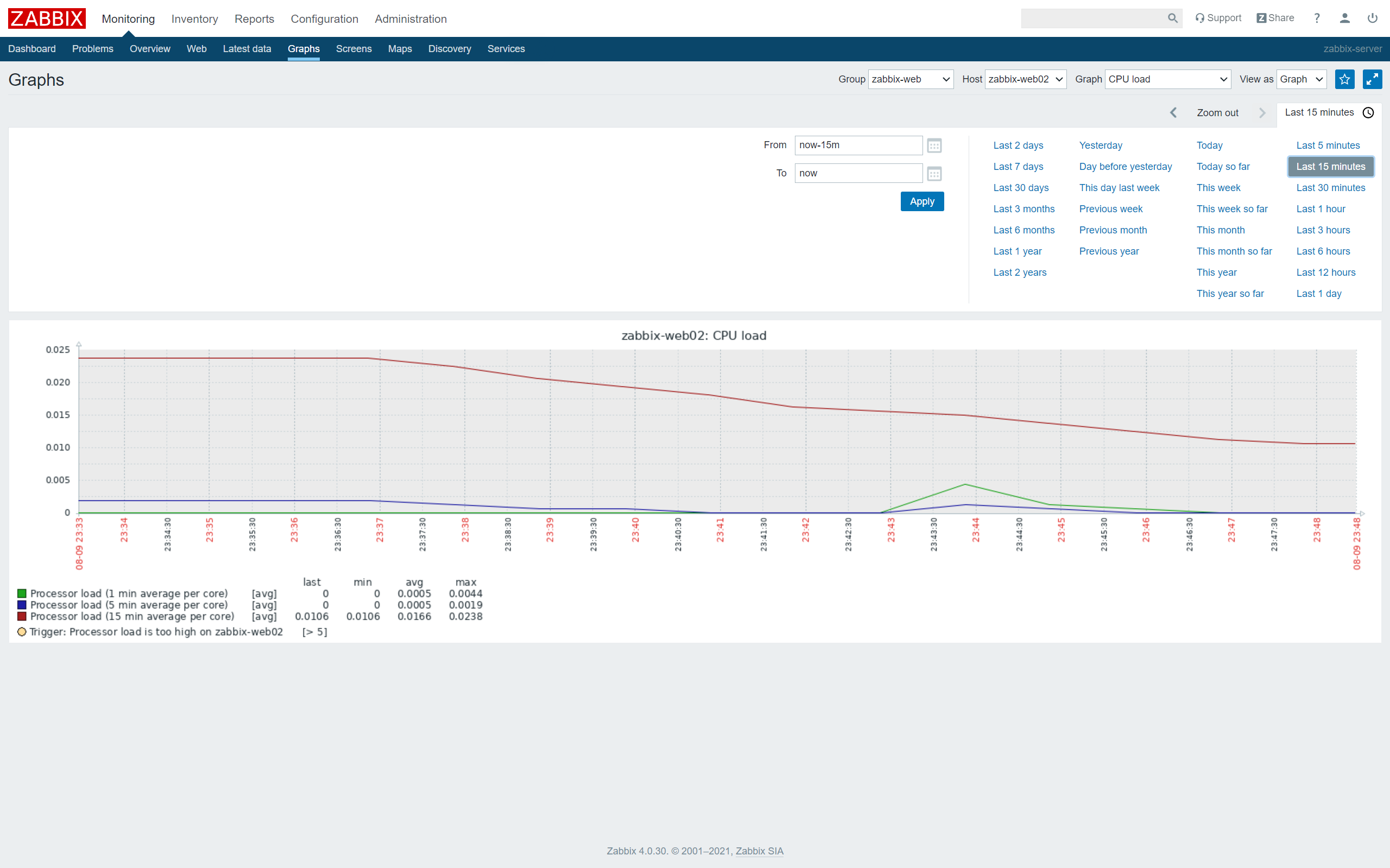Go to the Services tab
Image resolution: width=1390 pixels, height=868 pixels.
coord(506,49)
